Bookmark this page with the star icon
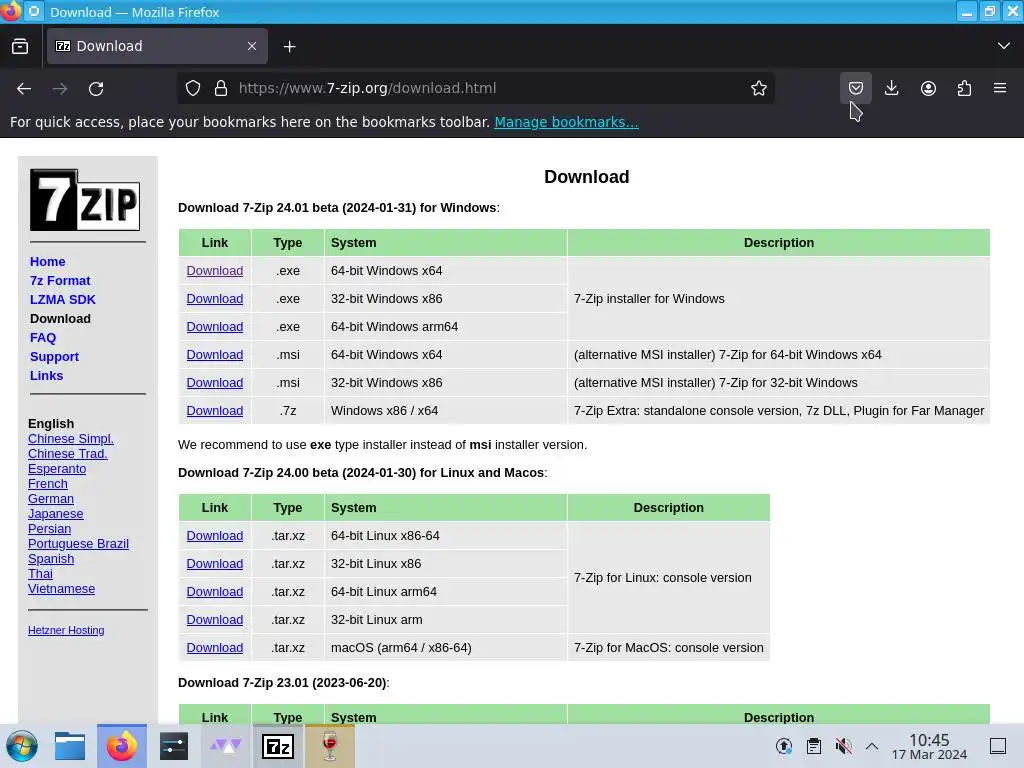The height and width of the screenshot is (768, 1024). (758, 88)
